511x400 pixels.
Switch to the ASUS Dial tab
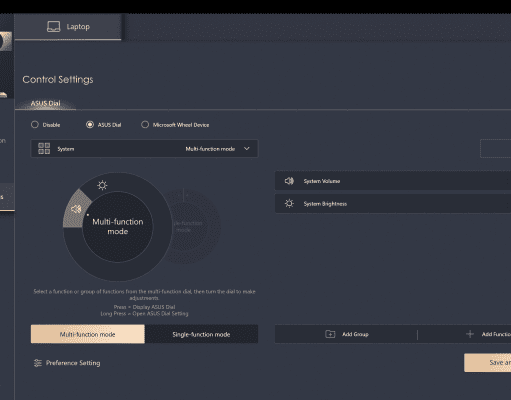46,103
